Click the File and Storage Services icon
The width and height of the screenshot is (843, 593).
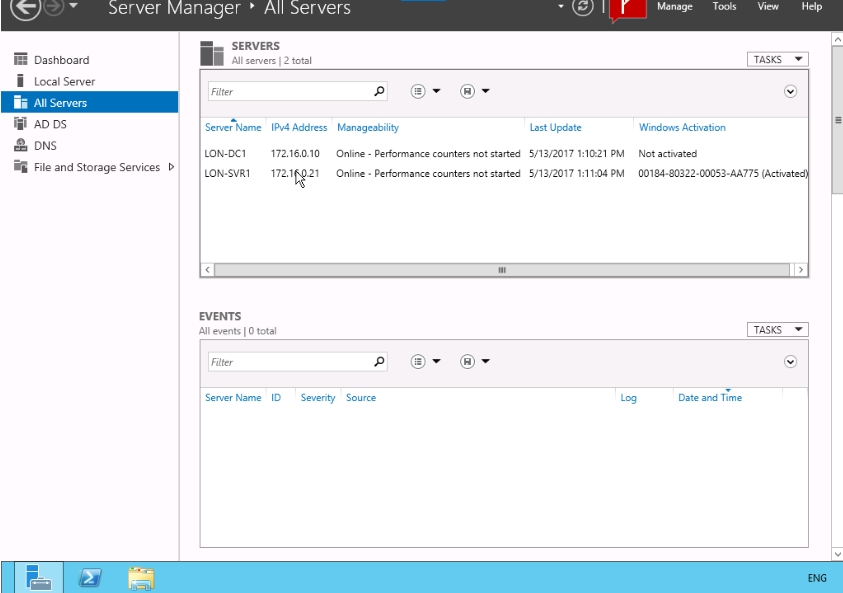tap(20, 167)
